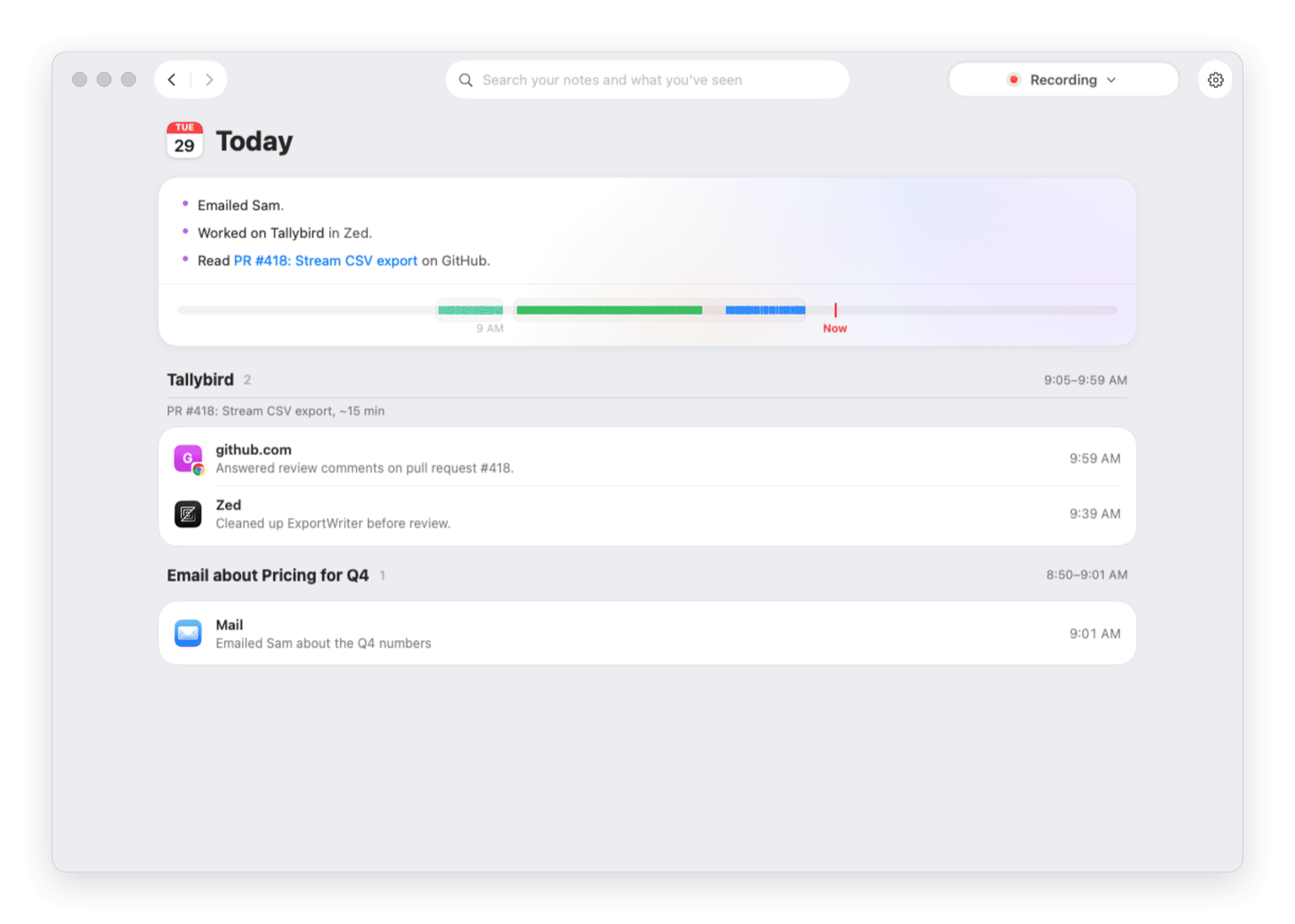
Task: Click the 9:39 AM timestamp
Action: 1094,514
